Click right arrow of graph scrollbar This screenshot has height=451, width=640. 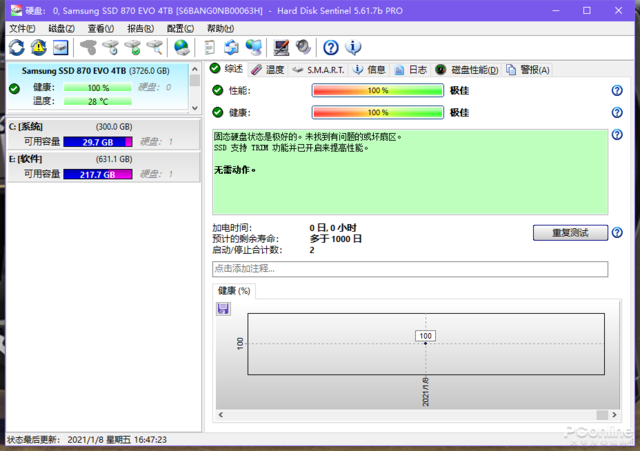point(614,415)
